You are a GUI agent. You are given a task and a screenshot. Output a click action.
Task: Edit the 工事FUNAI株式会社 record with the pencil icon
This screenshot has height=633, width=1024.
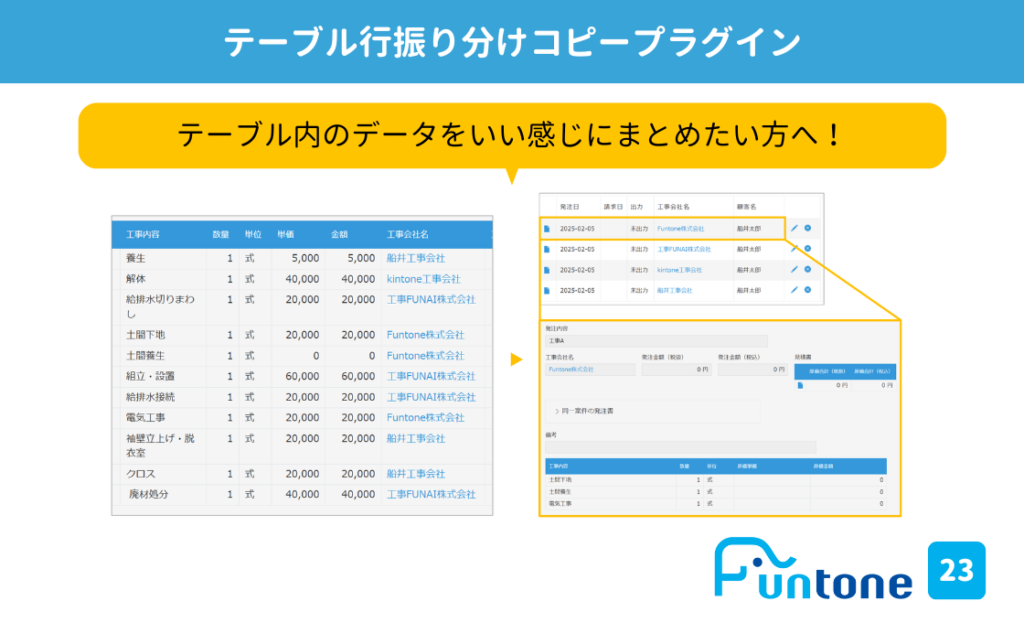795,248
